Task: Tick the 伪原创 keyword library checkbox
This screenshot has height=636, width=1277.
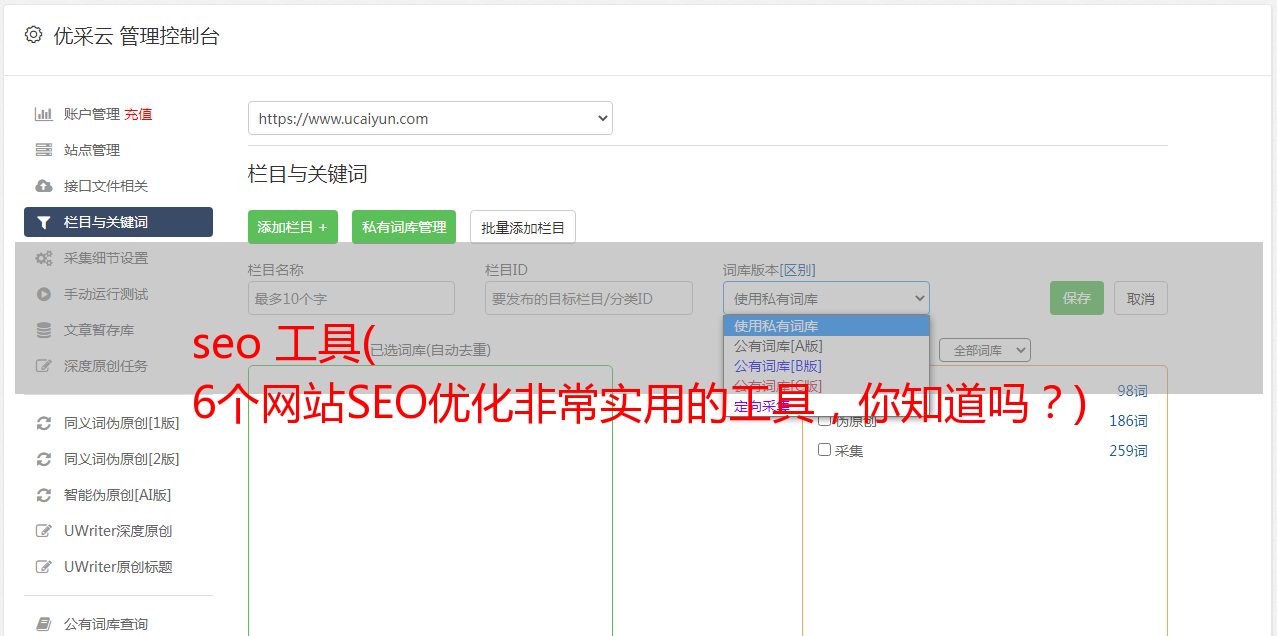Action: [825, 420]
